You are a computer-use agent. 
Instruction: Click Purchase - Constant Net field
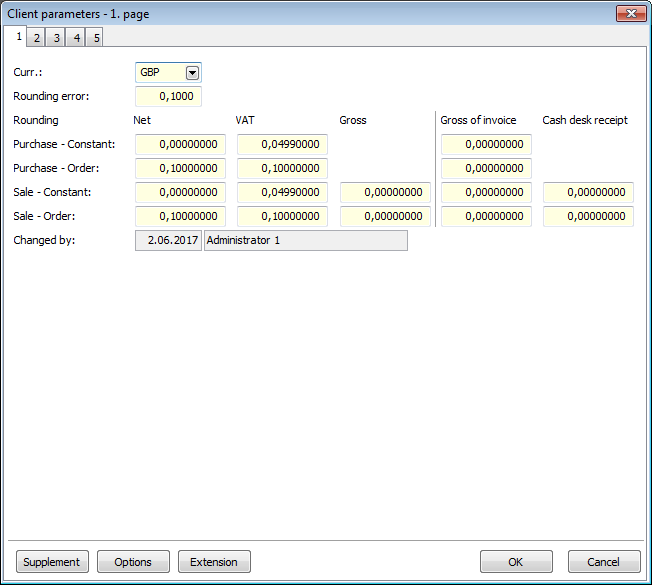click(180, 144)
